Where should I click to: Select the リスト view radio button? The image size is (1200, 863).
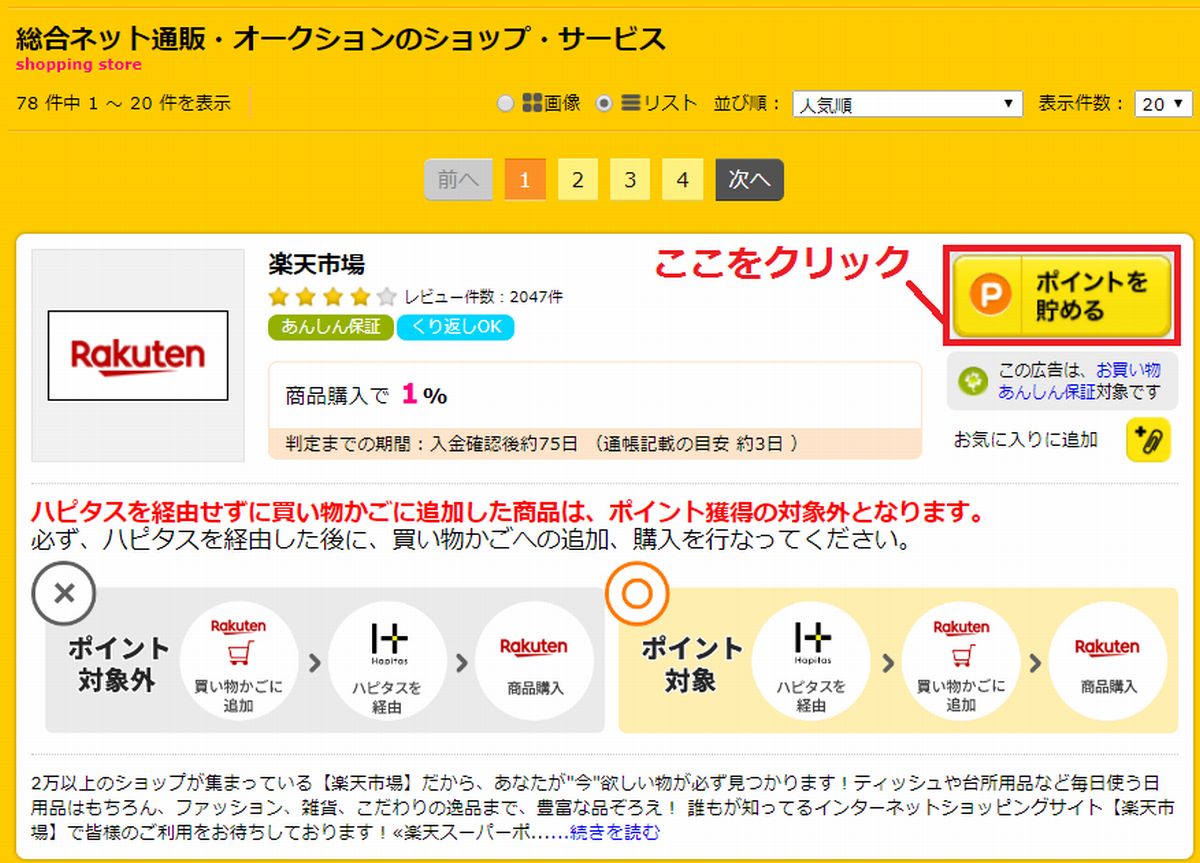[603, 103]
